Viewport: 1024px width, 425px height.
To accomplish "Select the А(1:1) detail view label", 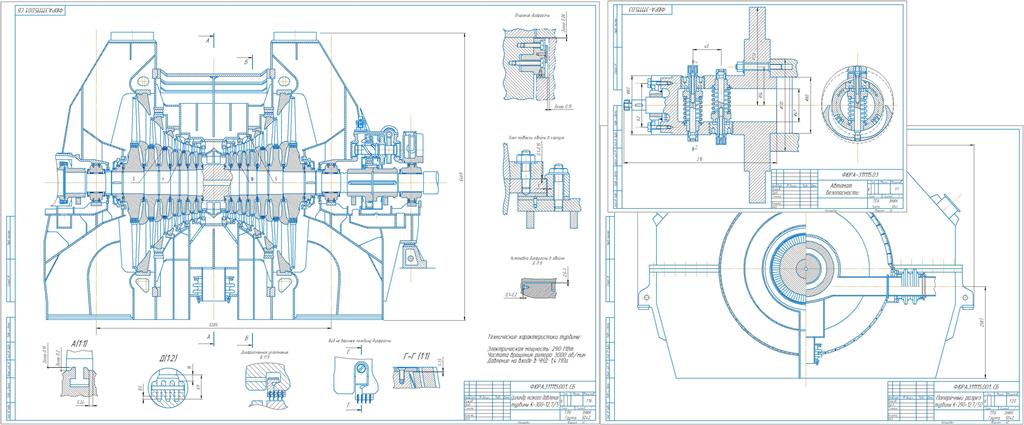I will pyautogui.click(x=78, y=343).
